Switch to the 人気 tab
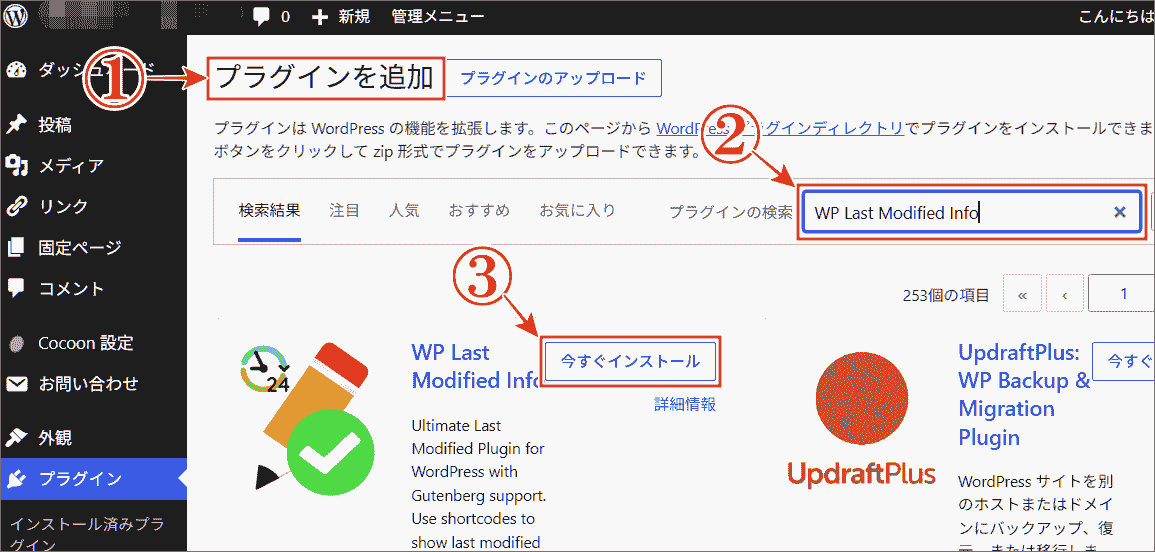Viewport: 1155px width, 552px height. [404, 211]
